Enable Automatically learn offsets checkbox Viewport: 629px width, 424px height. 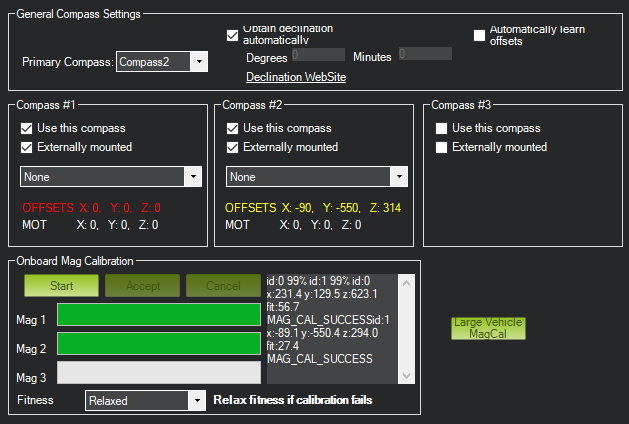(x=479, y=35)
